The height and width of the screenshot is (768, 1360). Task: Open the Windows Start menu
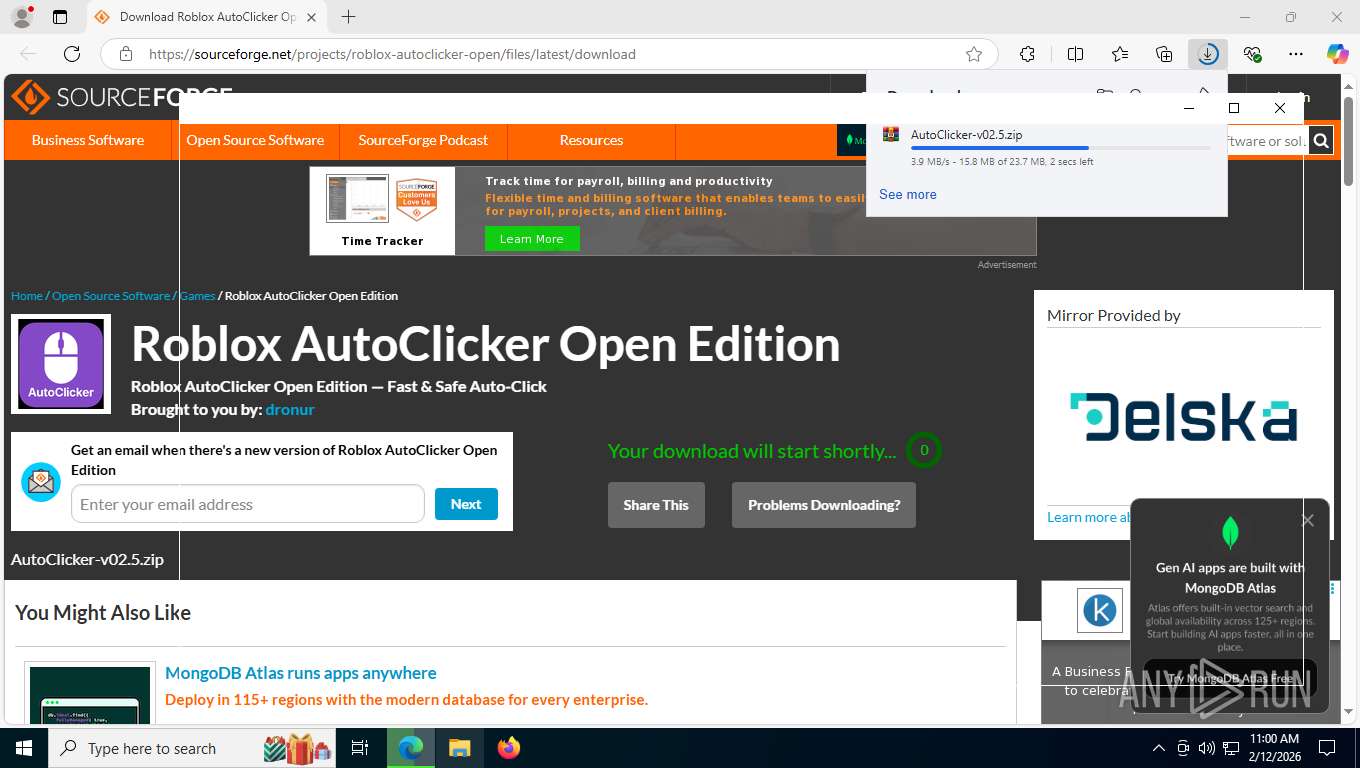pos(24,748)
